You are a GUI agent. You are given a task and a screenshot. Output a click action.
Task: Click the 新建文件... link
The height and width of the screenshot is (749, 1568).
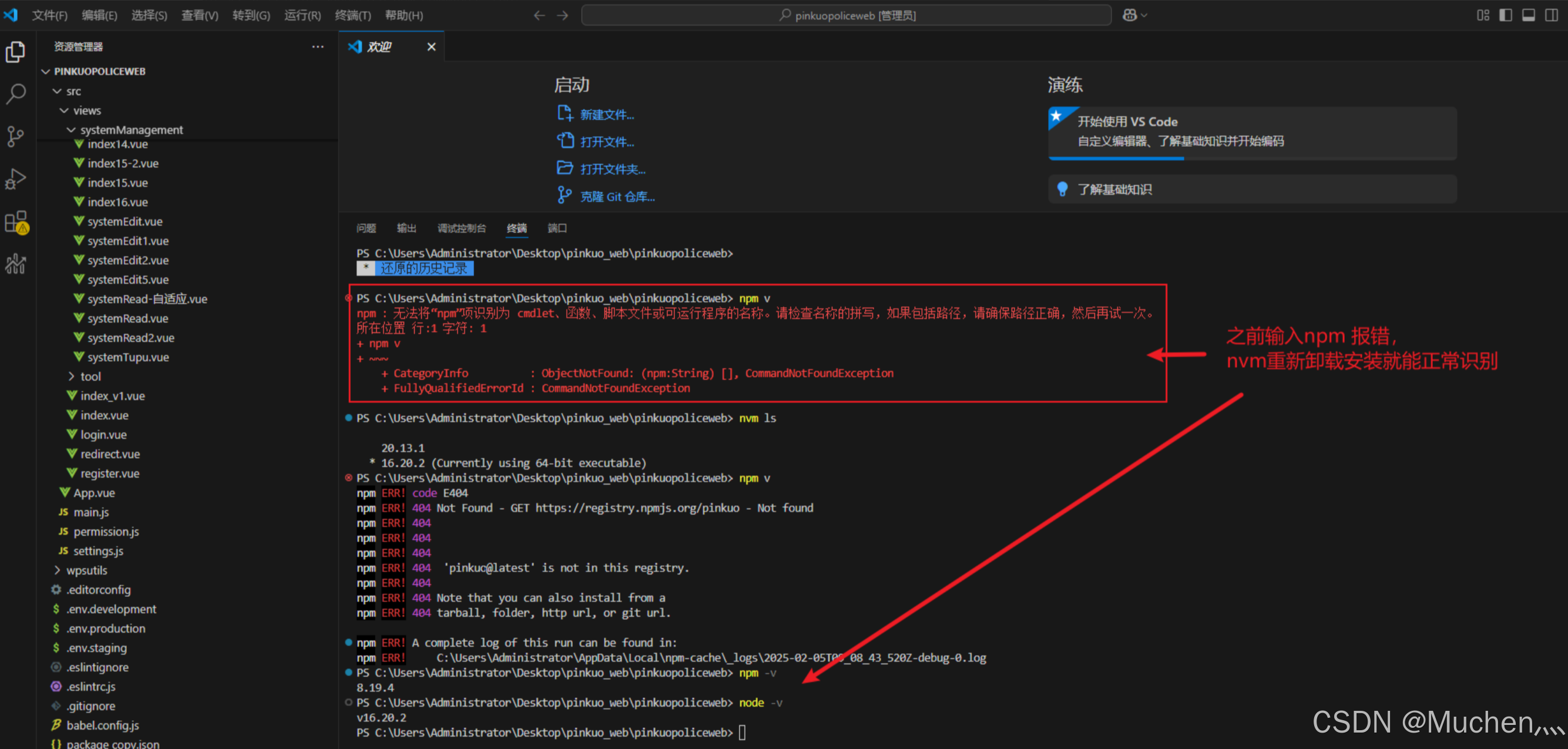tap(607, 115)
